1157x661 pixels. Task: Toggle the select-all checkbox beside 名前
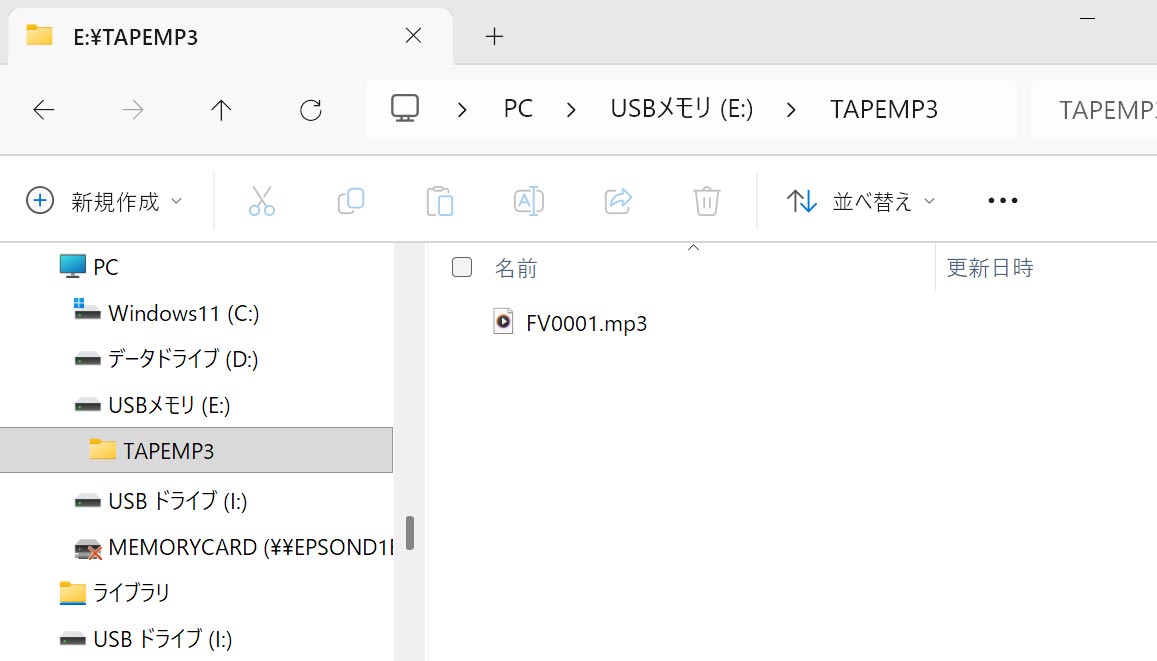pos(462,267)
